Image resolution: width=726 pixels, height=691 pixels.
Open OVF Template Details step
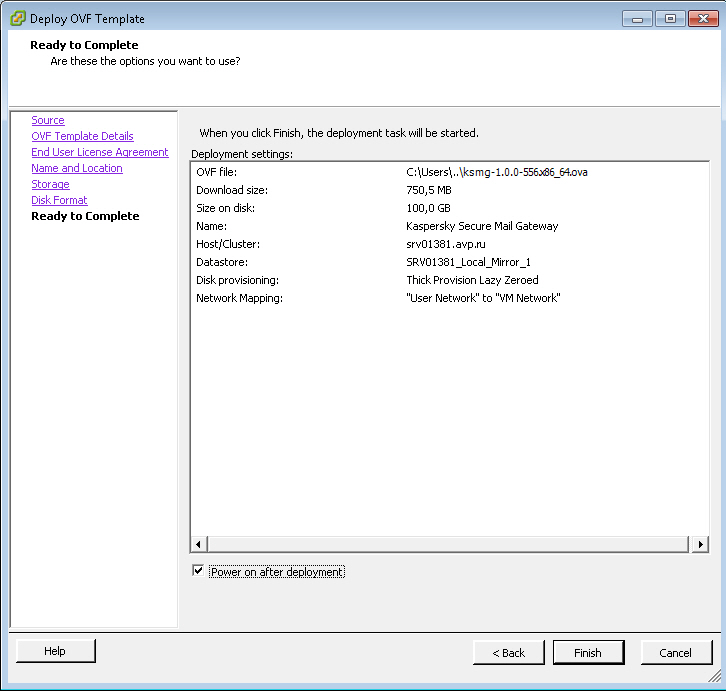[82, 136]
